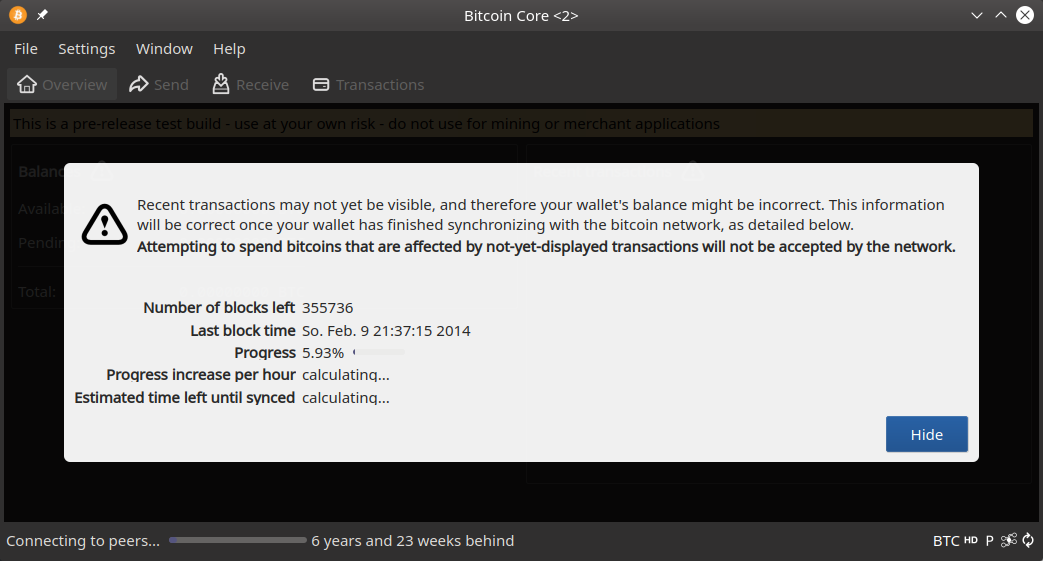1043x561 pixels.
Task: Switch to the Transactions tab label
Action: [x=380, y=85]
